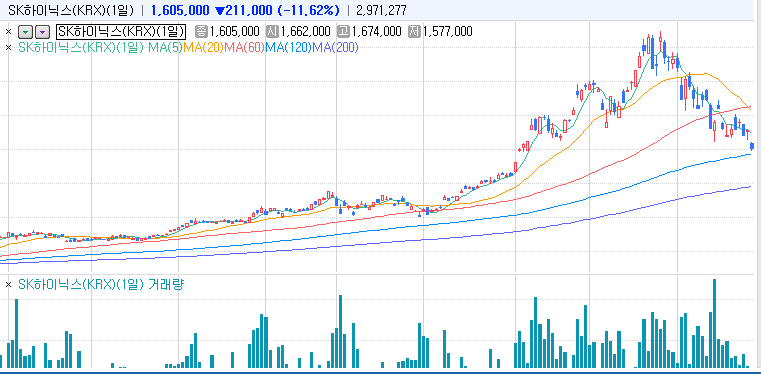
Task: Click the 시 opening price icon
Action: click(x=272, y=32)
